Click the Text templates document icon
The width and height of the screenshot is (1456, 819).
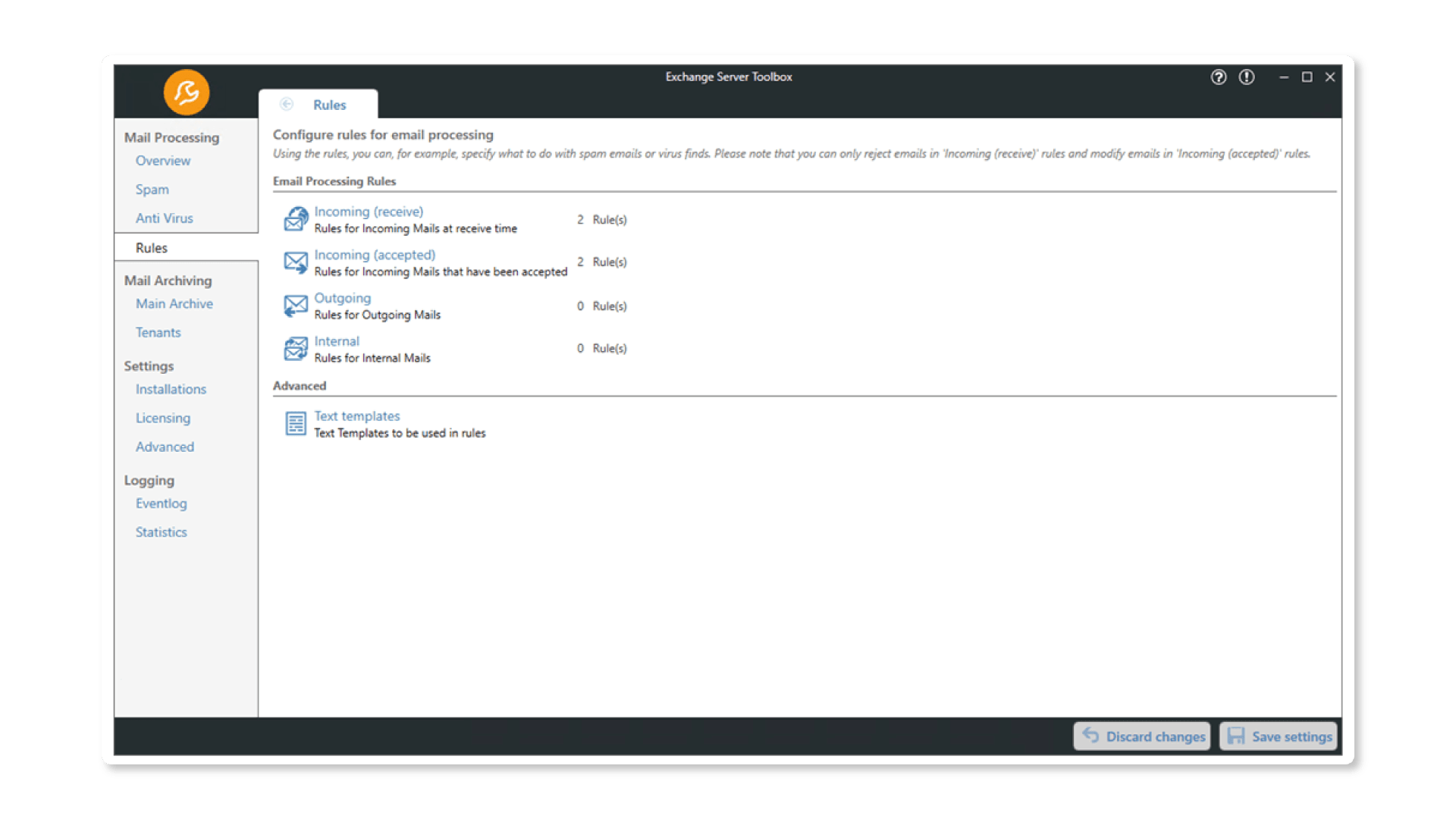(296, 423)
